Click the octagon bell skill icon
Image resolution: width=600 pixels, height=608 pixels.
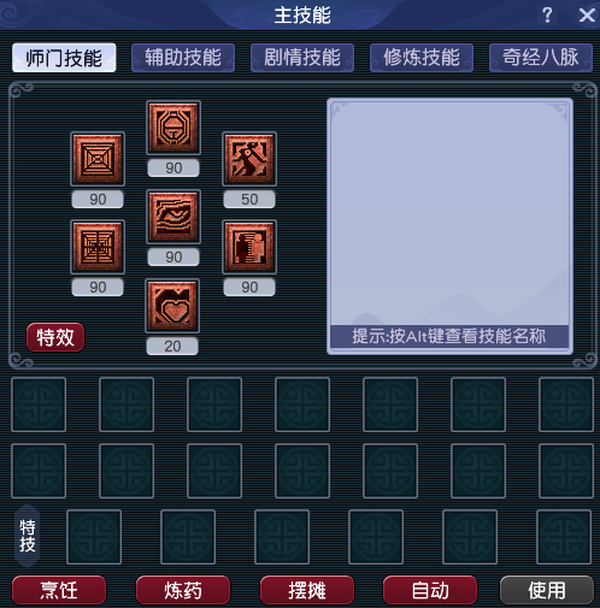point(173,128)
